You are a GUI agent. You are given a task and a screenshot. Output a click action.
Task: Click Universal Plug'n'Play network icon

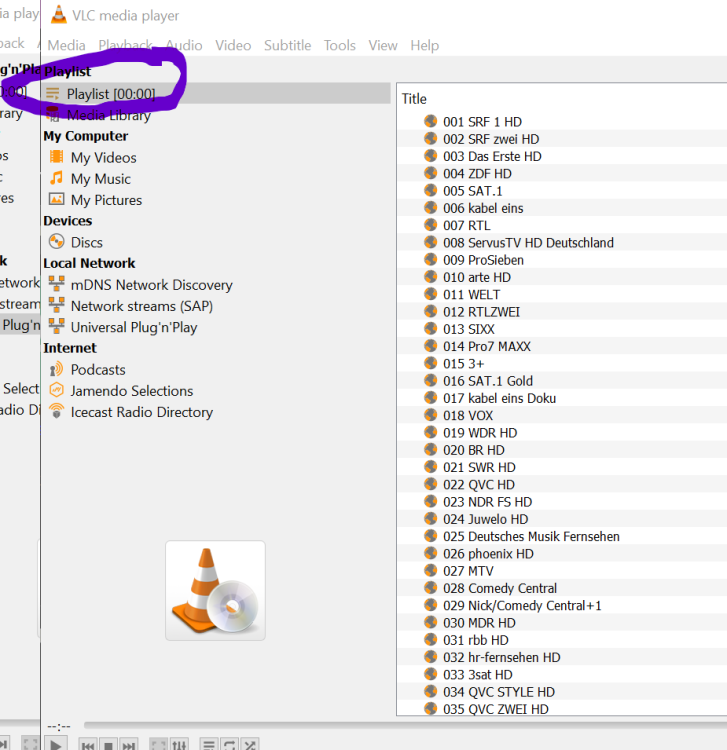pyautogui.click(x=56, y=326)
